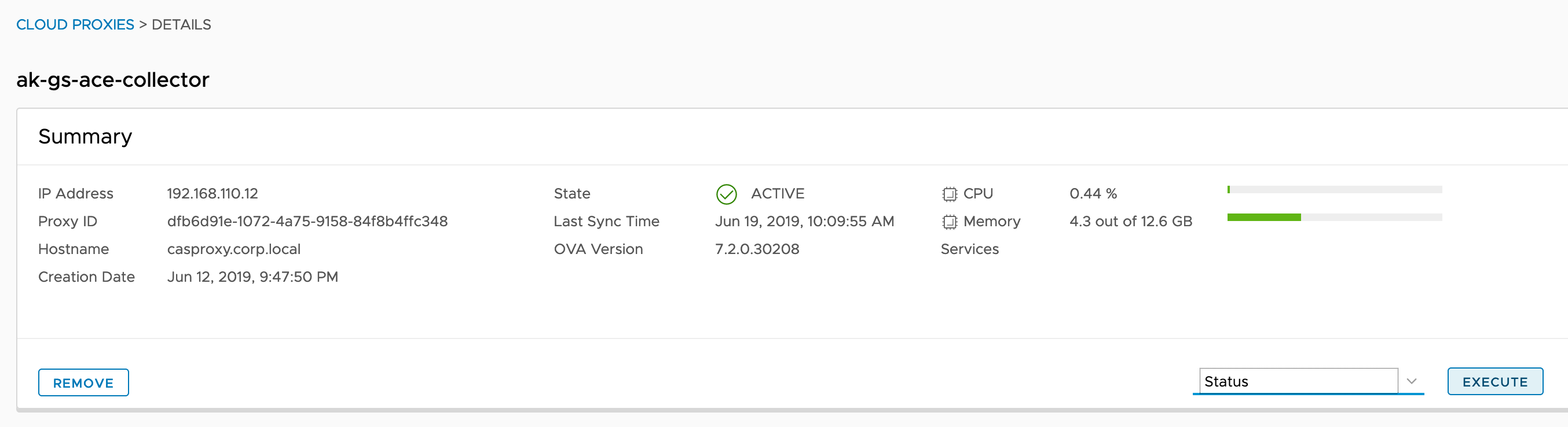Click the Last Sync Time value
Screen dimensions: 1568x427
[x=804, y=222]
